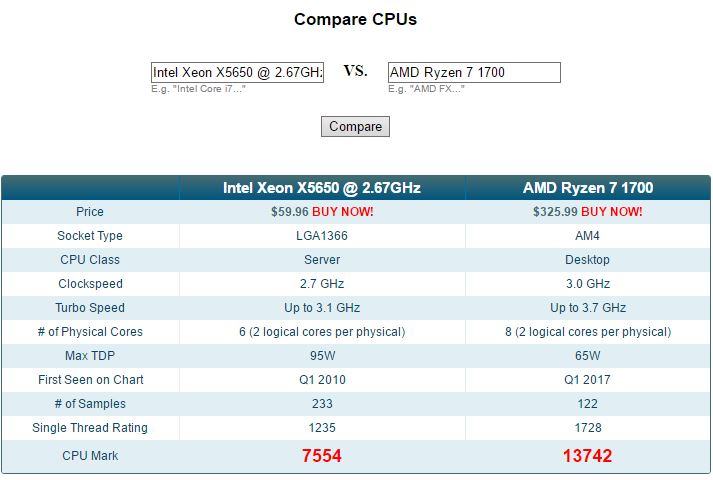Viewport: 713px width, 480px height.
Task: Open BUY NOW link for AMD Ryzen
Action: [x=612, y=212]
